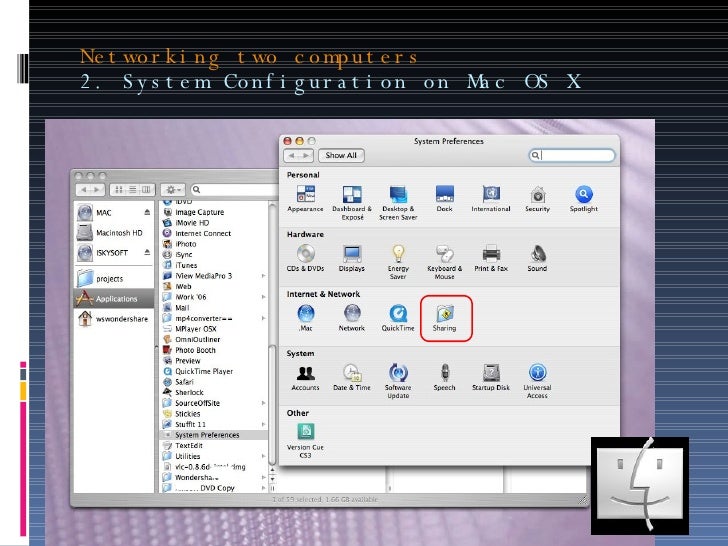Select ISKYSOFT volume in Finder sidebar
Viewport: 728px width, 546px height.
pos(113,253)
